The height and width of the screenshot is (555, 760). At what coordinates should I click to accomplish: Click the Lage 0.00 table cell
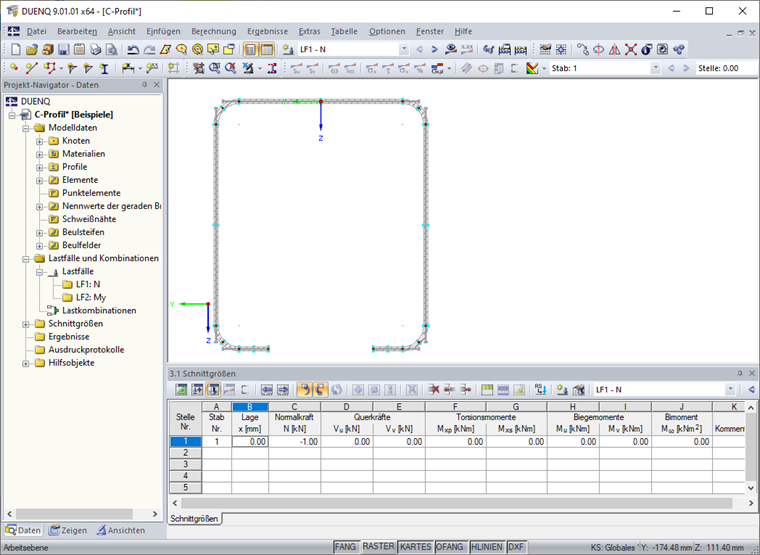tap(250, 442)
